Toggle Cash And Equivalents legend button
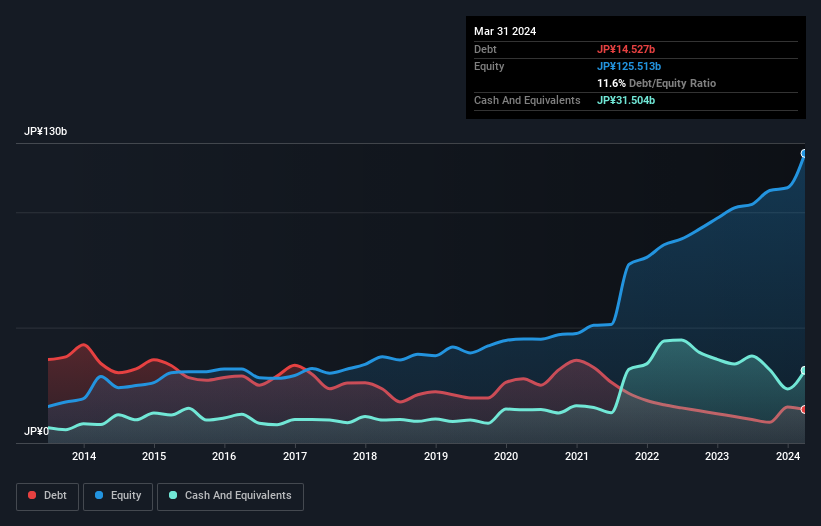The width and height of the screenshot is (821, 526). pyautogui.click(x=230, y=496)
